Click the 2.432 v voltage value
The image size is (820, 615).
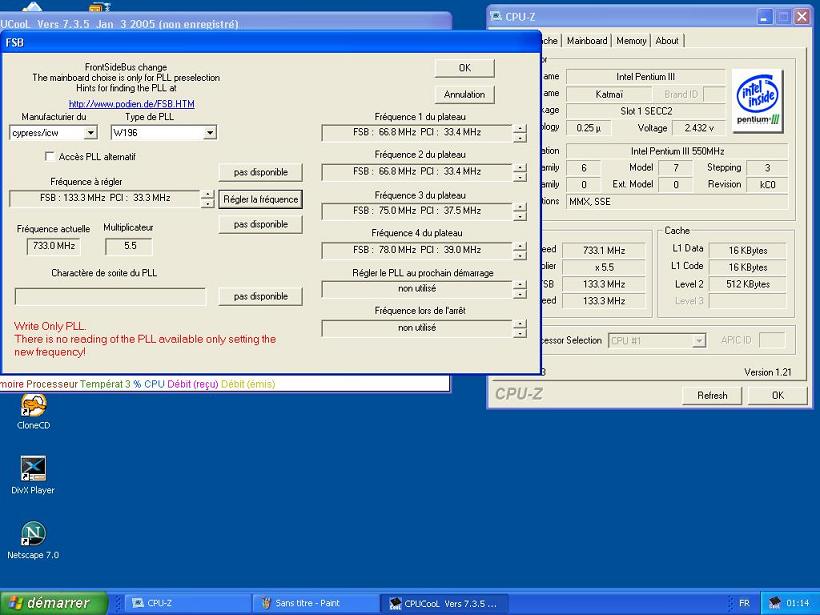tap(698, 128)
